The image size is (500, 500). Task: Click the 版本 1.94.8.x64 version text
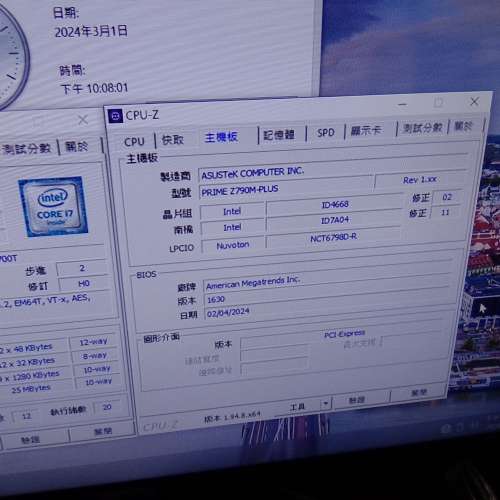[x=232, y=416]
